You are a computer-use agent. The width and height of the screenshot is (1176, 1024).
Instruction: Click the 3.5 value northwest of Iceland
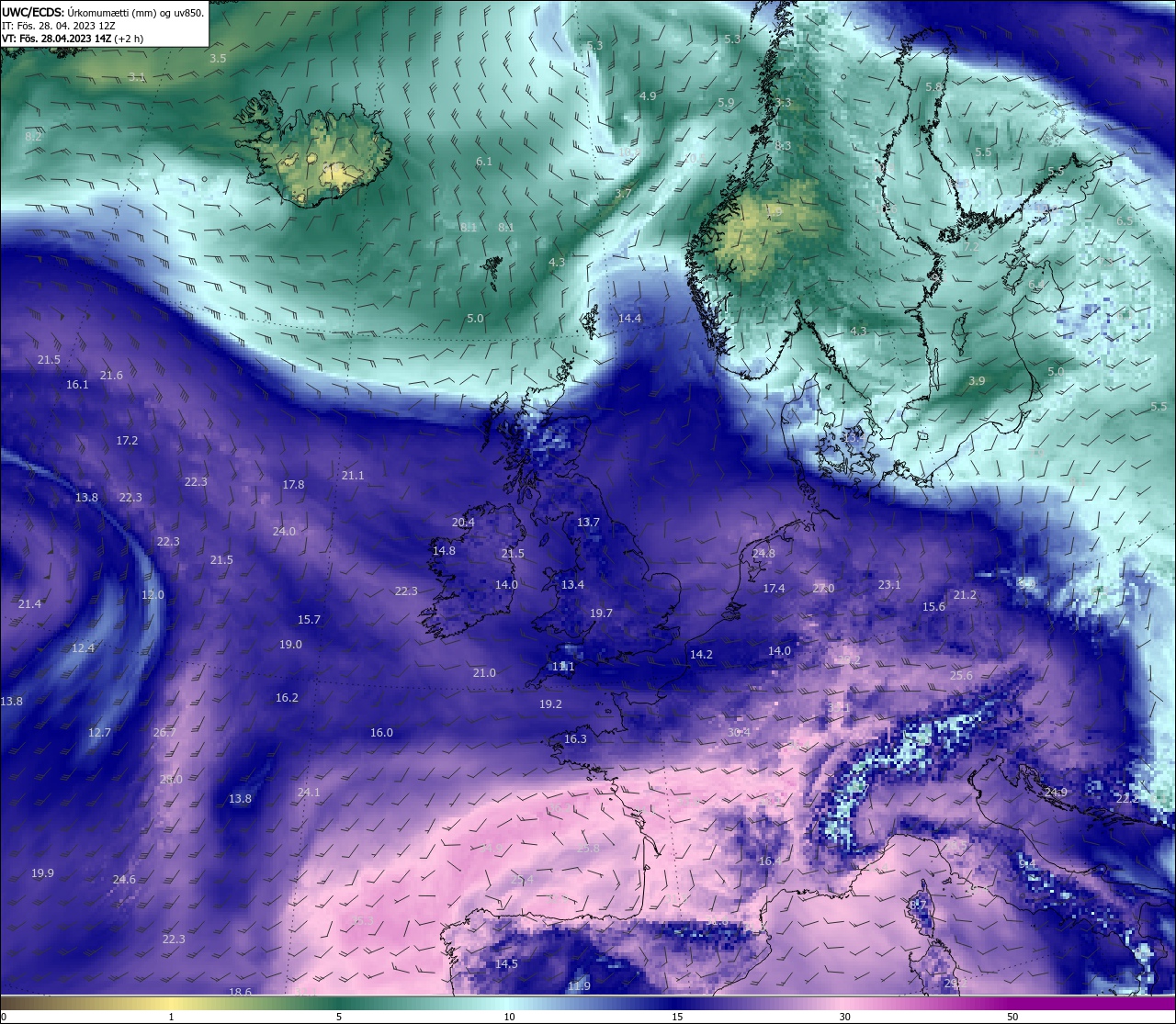218,59
